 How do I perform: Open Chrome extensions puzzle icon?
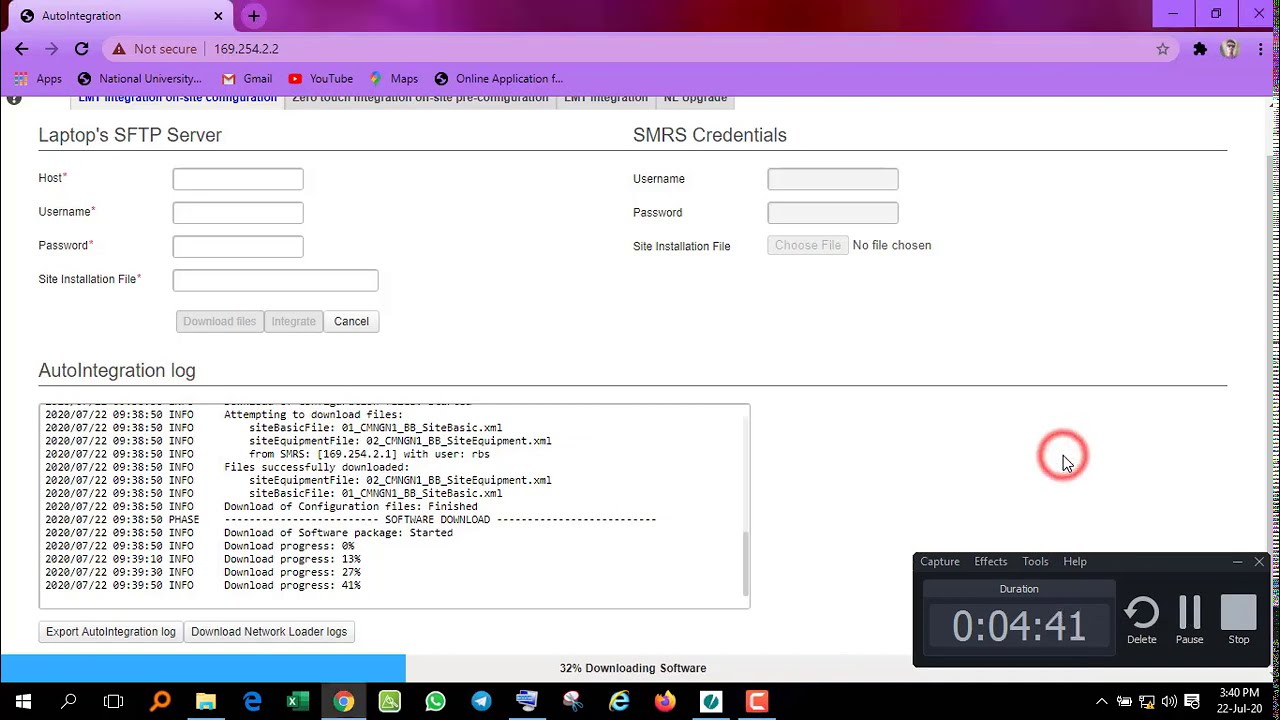[x=1200, y=49]
